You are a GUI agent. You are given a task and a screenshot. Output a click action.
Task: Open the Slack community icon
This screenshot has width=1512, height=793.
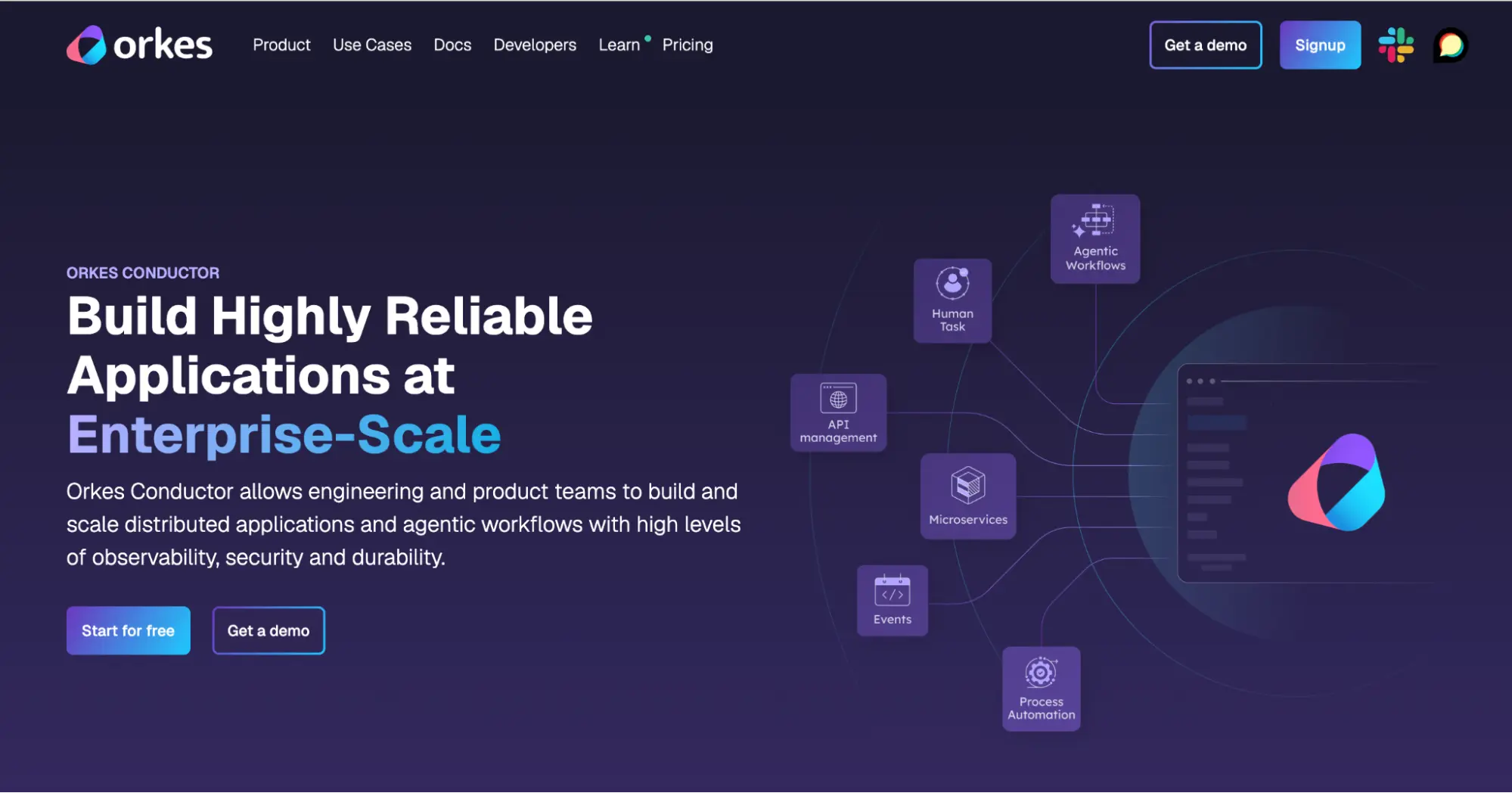(1396, 45)
